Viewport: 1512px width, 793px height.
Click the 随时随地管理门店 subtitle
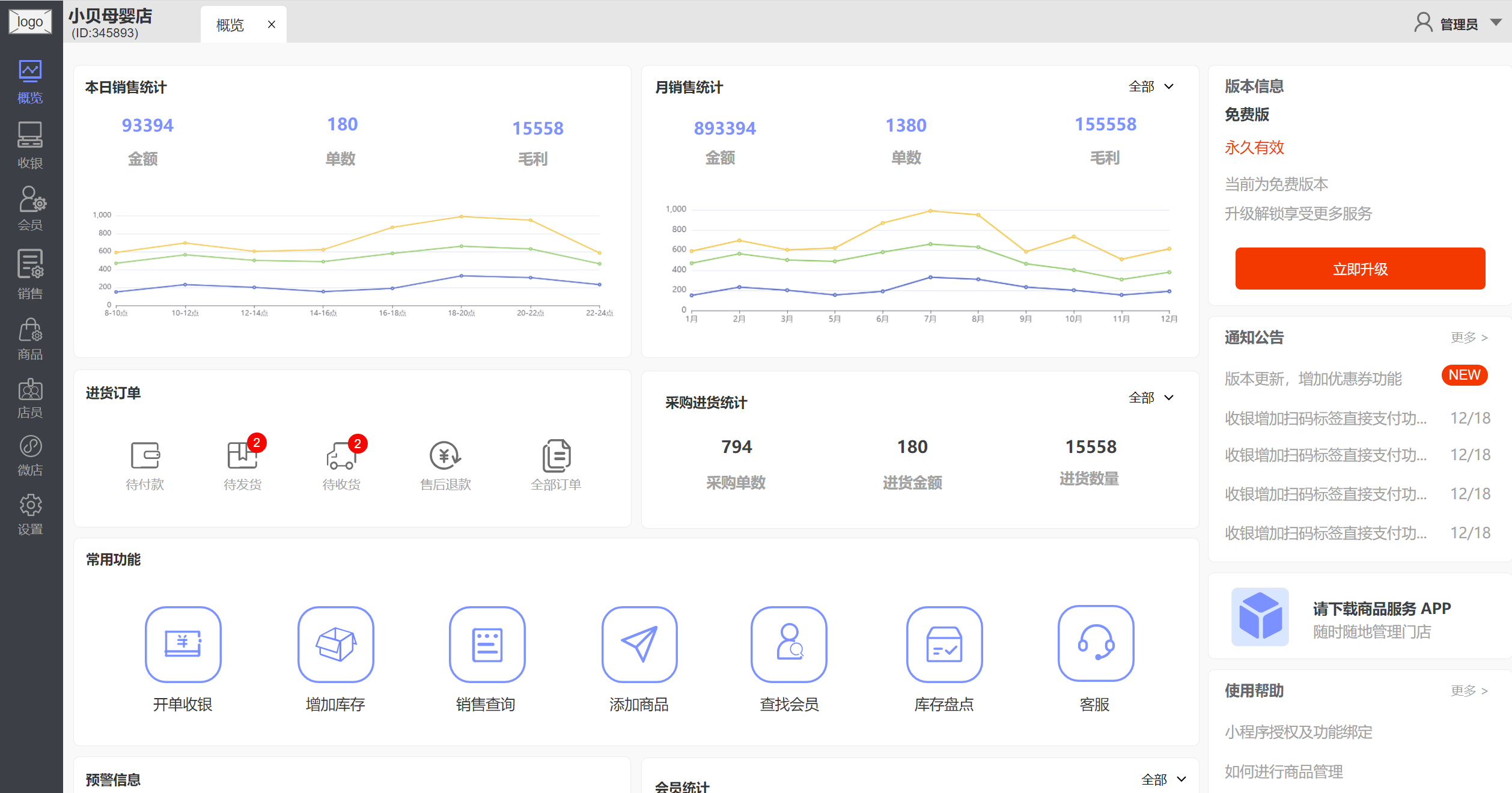point(1372,631)
